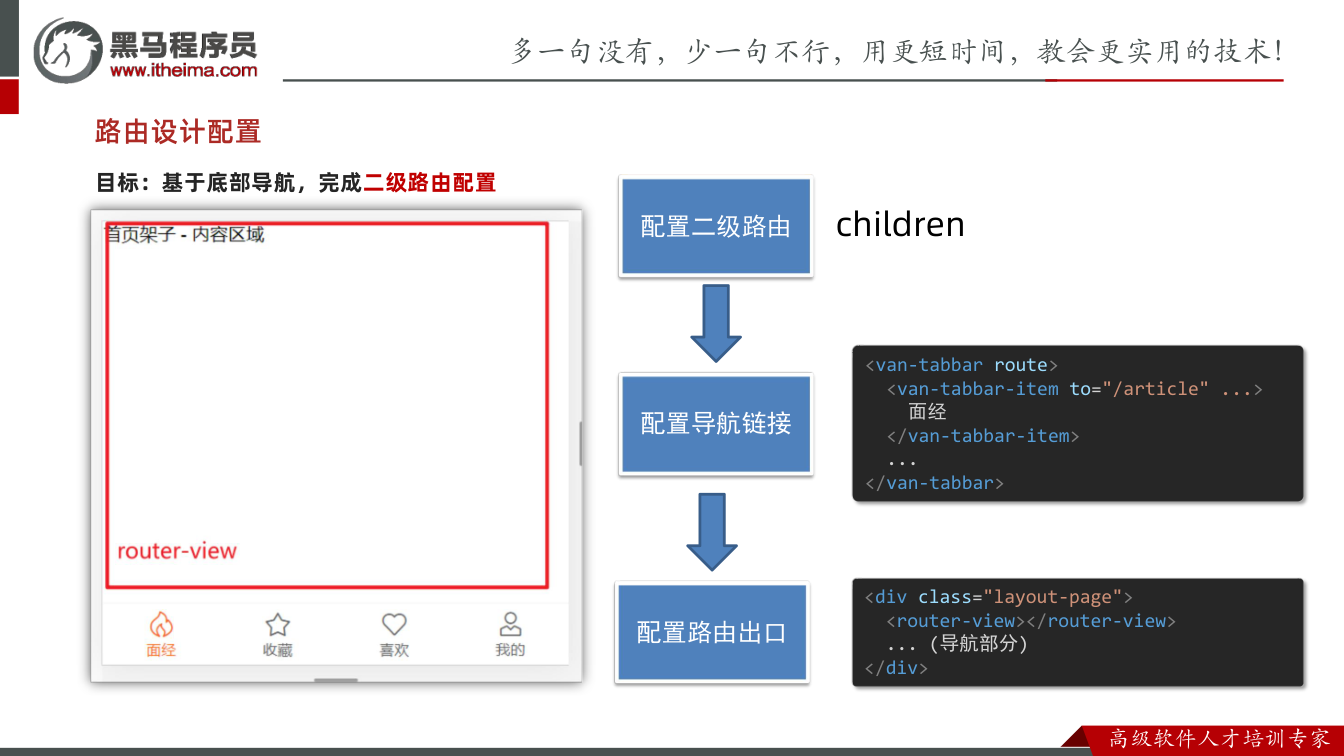Image resolution: width=1344 pixels, height=756 pixels.
Task: Click the 面经 tab label
Action: coord(161,650)
